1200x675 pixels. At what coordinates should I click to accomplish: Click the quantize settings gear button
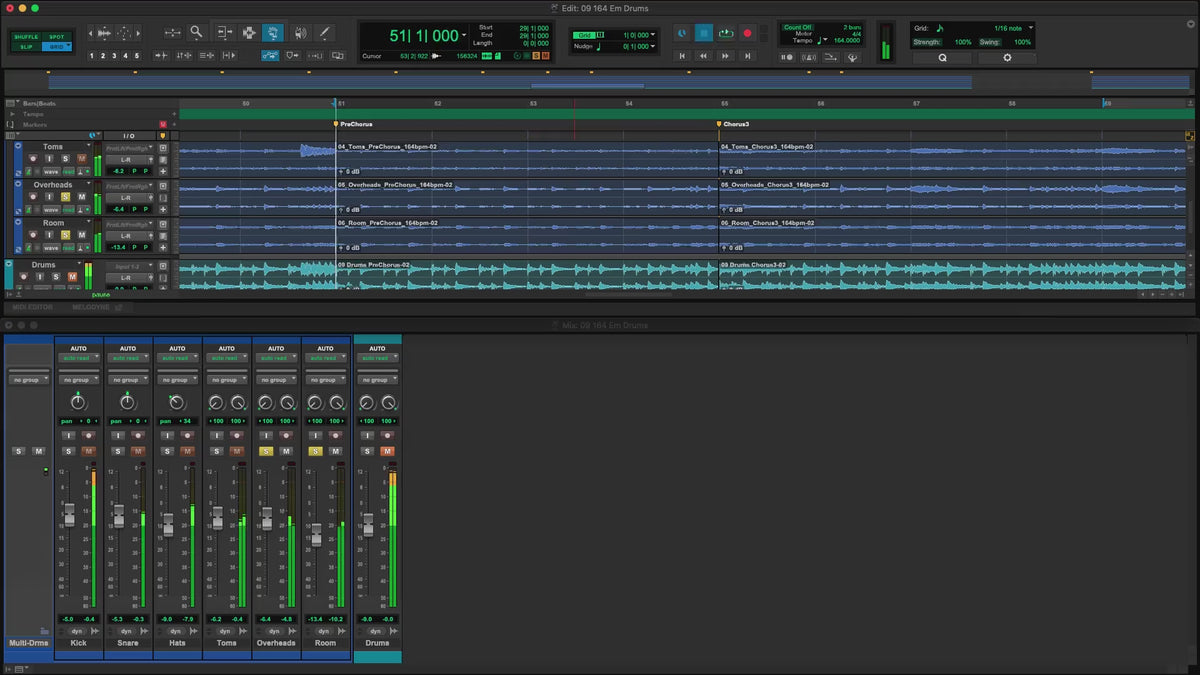(x=1006, y=58)
